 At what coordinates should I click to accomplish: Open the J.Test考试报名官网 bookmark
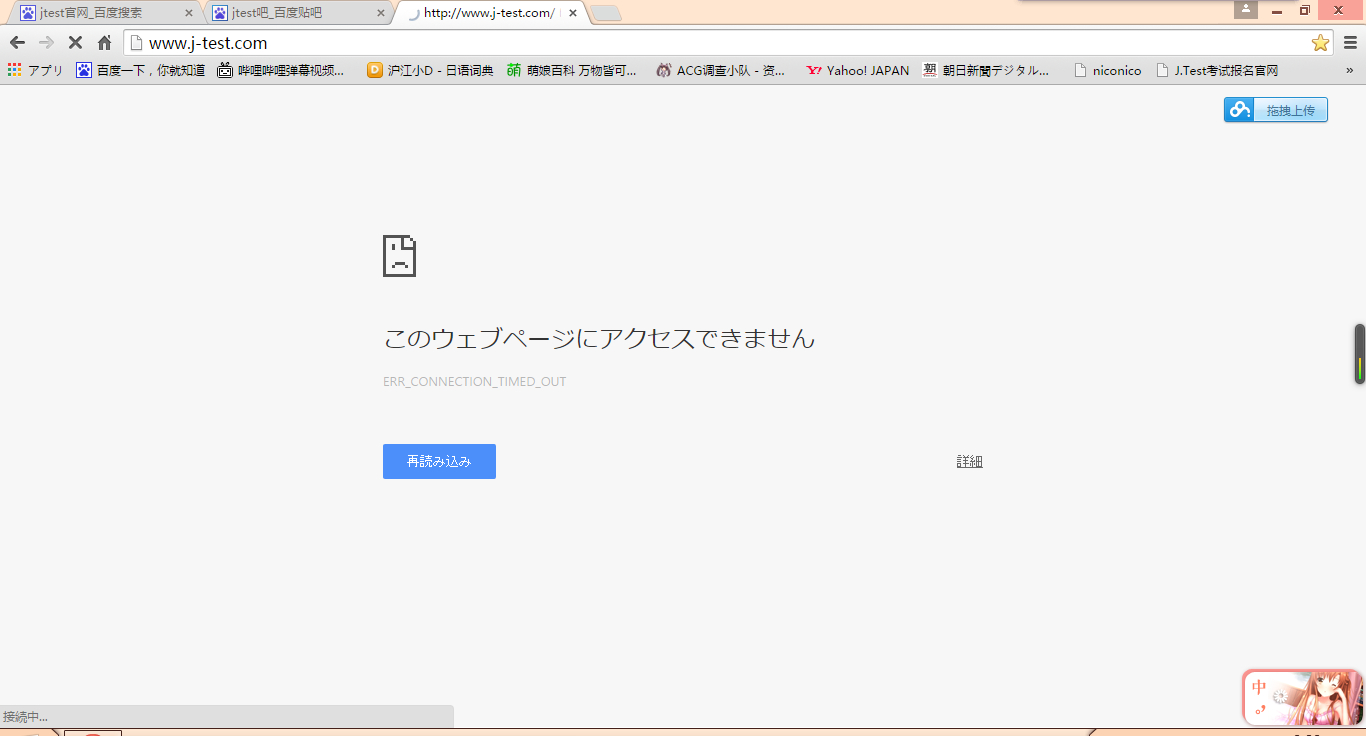tap(1217, 71)
